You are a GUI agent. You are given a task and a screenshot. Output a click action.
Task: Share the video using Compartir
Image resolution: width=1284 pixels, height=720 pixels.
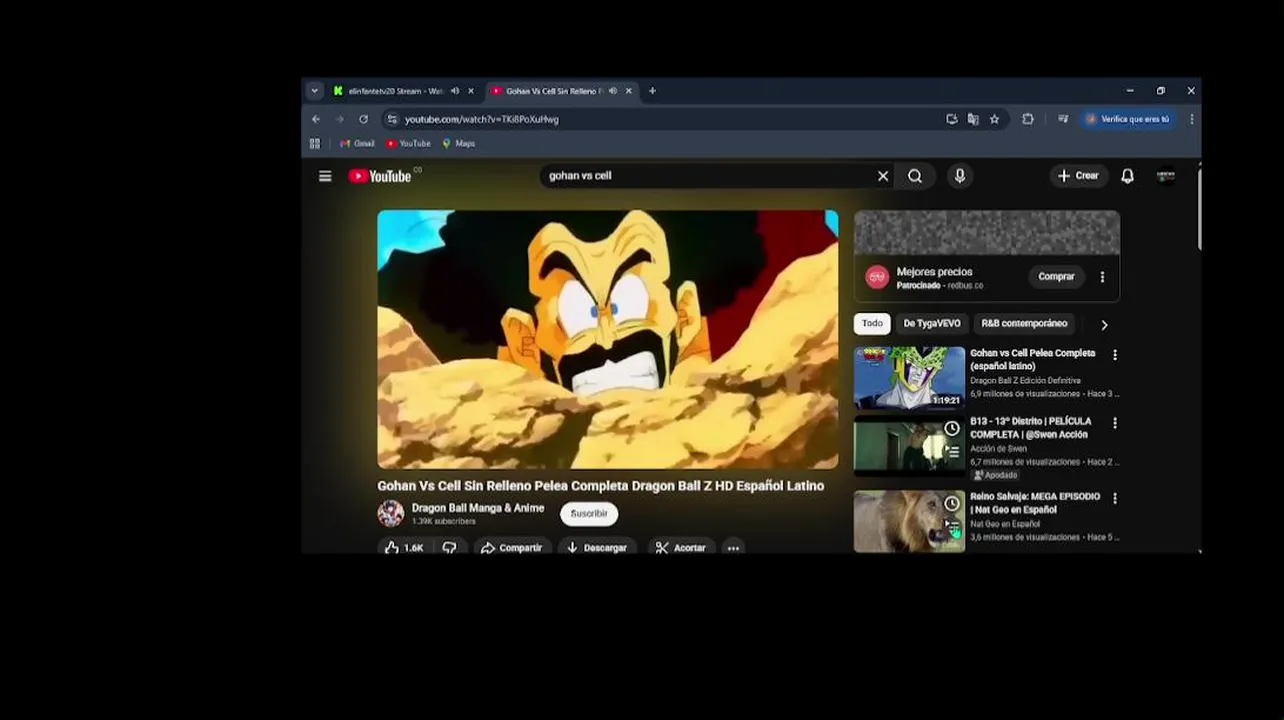coord(511,548)
